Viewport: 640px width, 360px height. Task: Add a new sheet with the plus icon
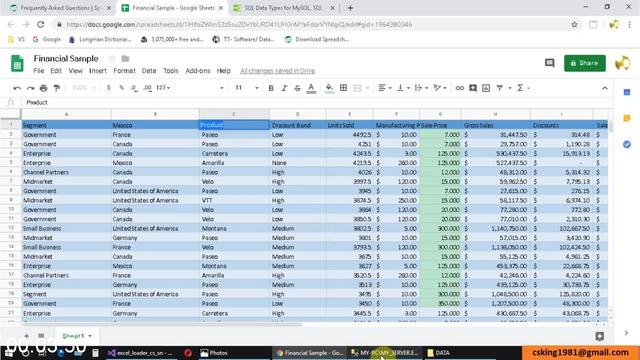26,336
